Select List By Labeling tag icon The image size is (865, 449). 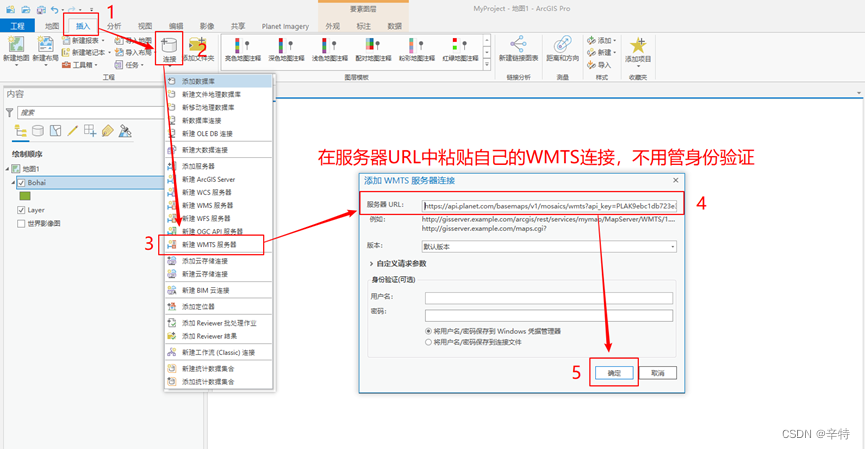pos(108,131)
